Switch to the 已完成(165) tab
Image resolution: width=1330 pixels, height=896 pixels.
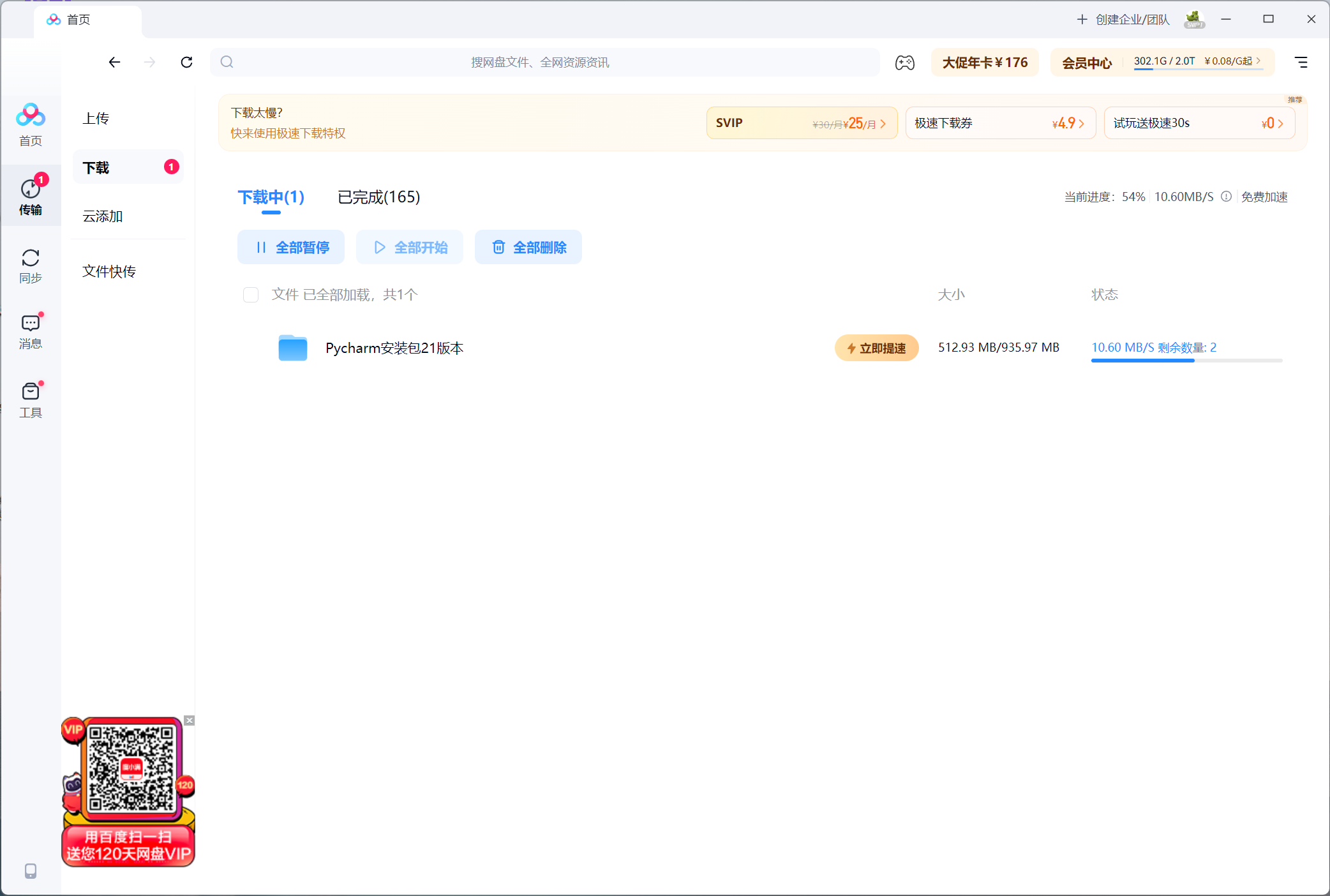(x=378, y=197)
